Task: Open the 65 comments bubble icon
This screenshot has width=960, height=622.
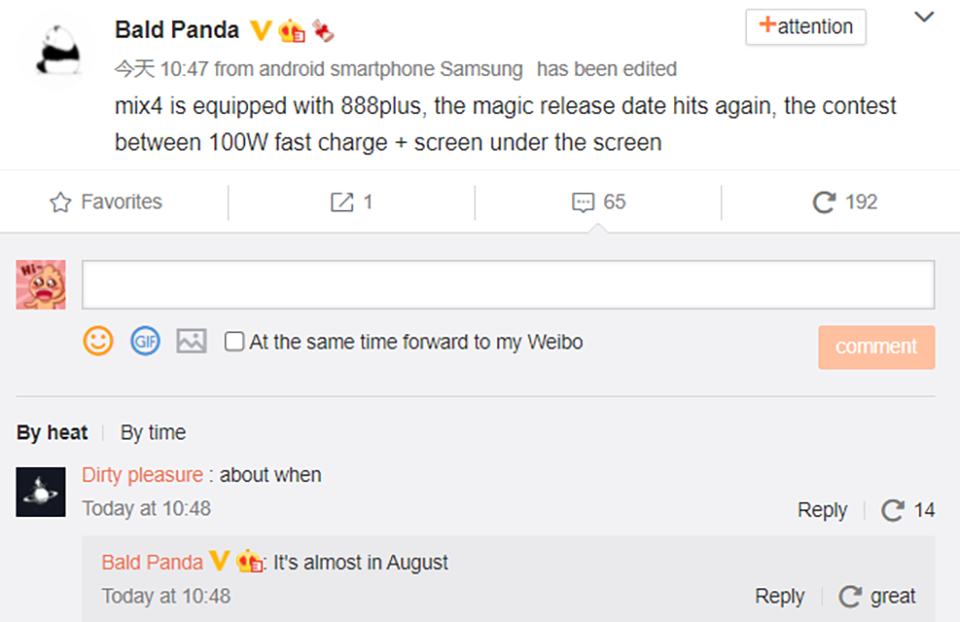Action: 583,203
